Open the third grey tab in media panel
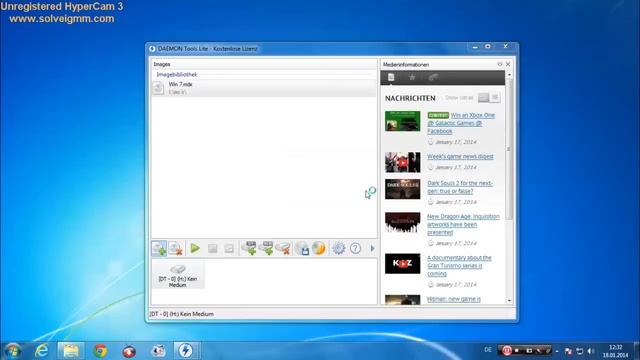 pos(433,77)
